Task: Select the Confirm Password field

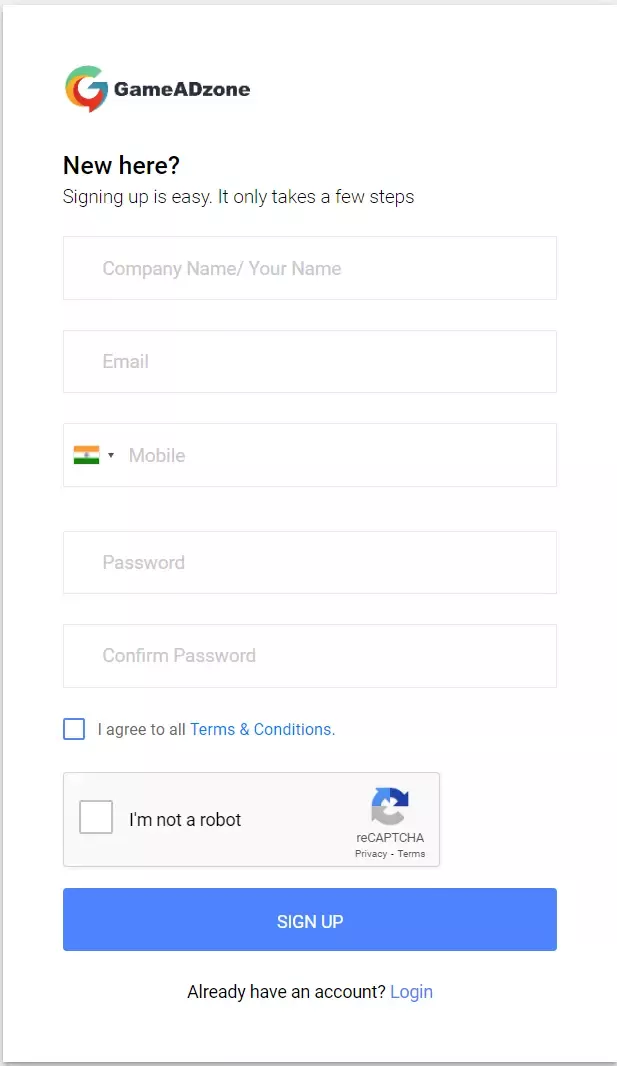Action: tap(310, 655)
